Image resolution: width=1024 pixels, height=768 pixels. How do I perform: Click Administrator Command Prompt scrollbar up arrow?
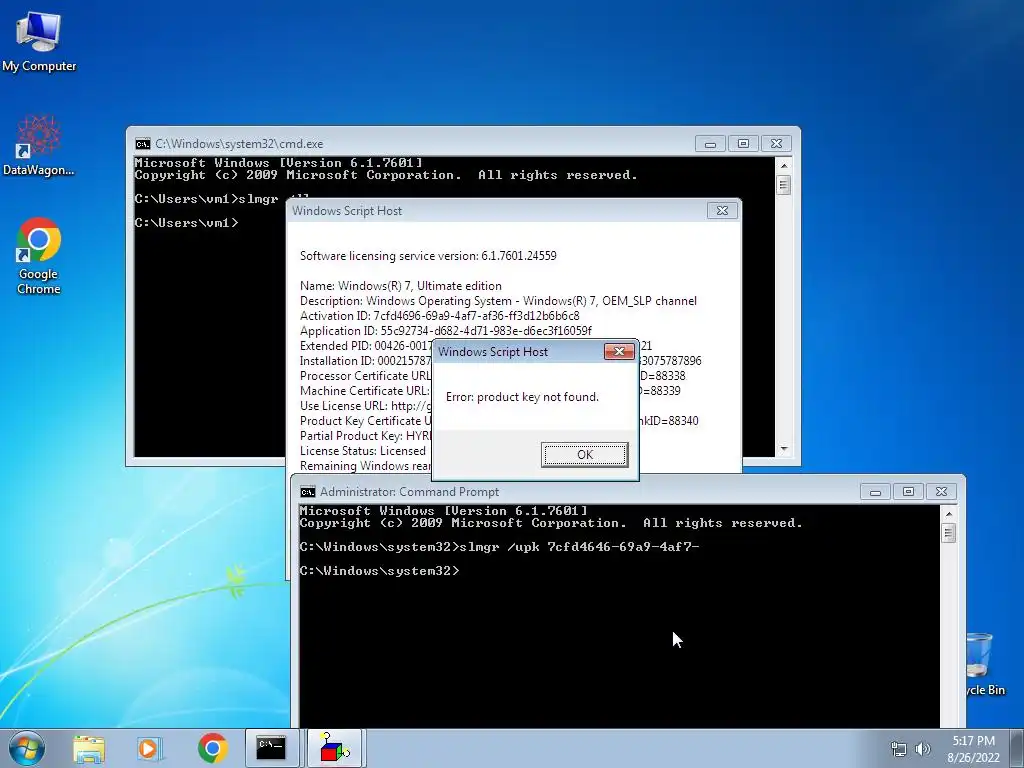[x=949, y=514]
